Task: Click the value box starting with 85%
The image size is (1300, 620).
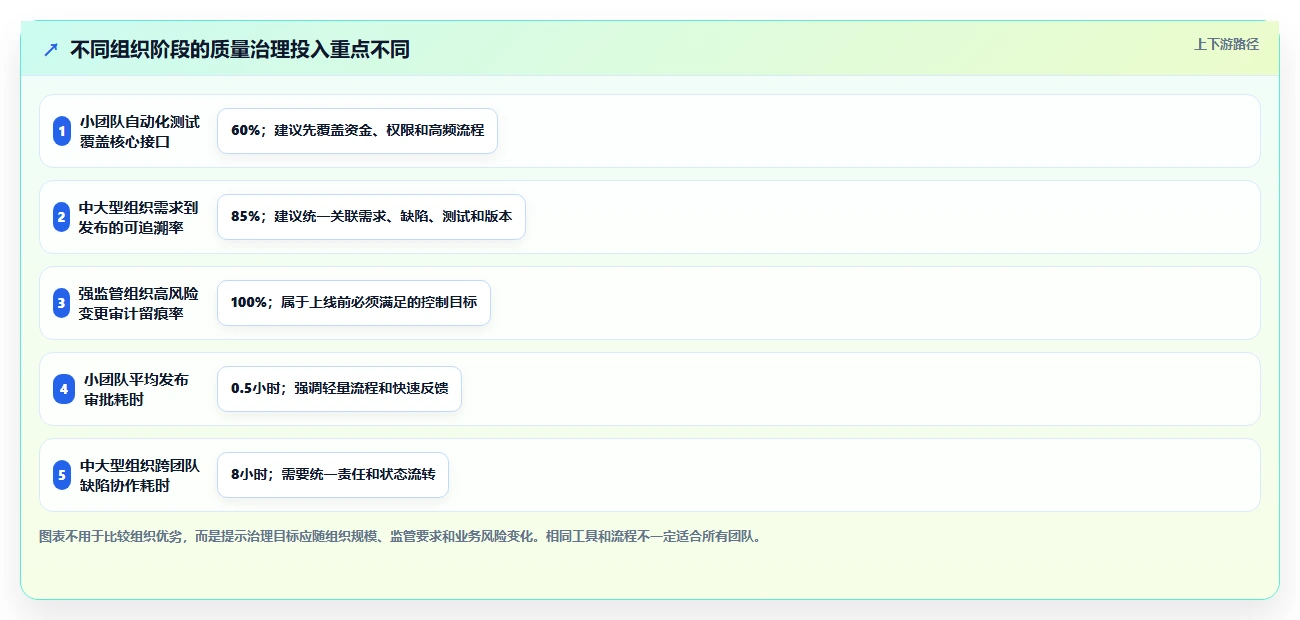Action: pyautogui.click(x=371, y=217)
